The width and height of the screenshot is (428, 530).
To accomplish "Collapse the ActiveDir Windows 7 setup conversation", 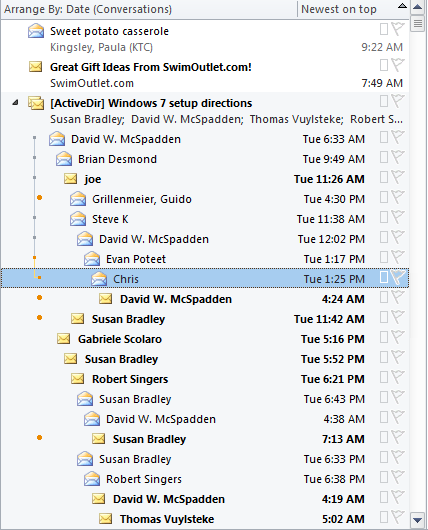I will (15, 102).
